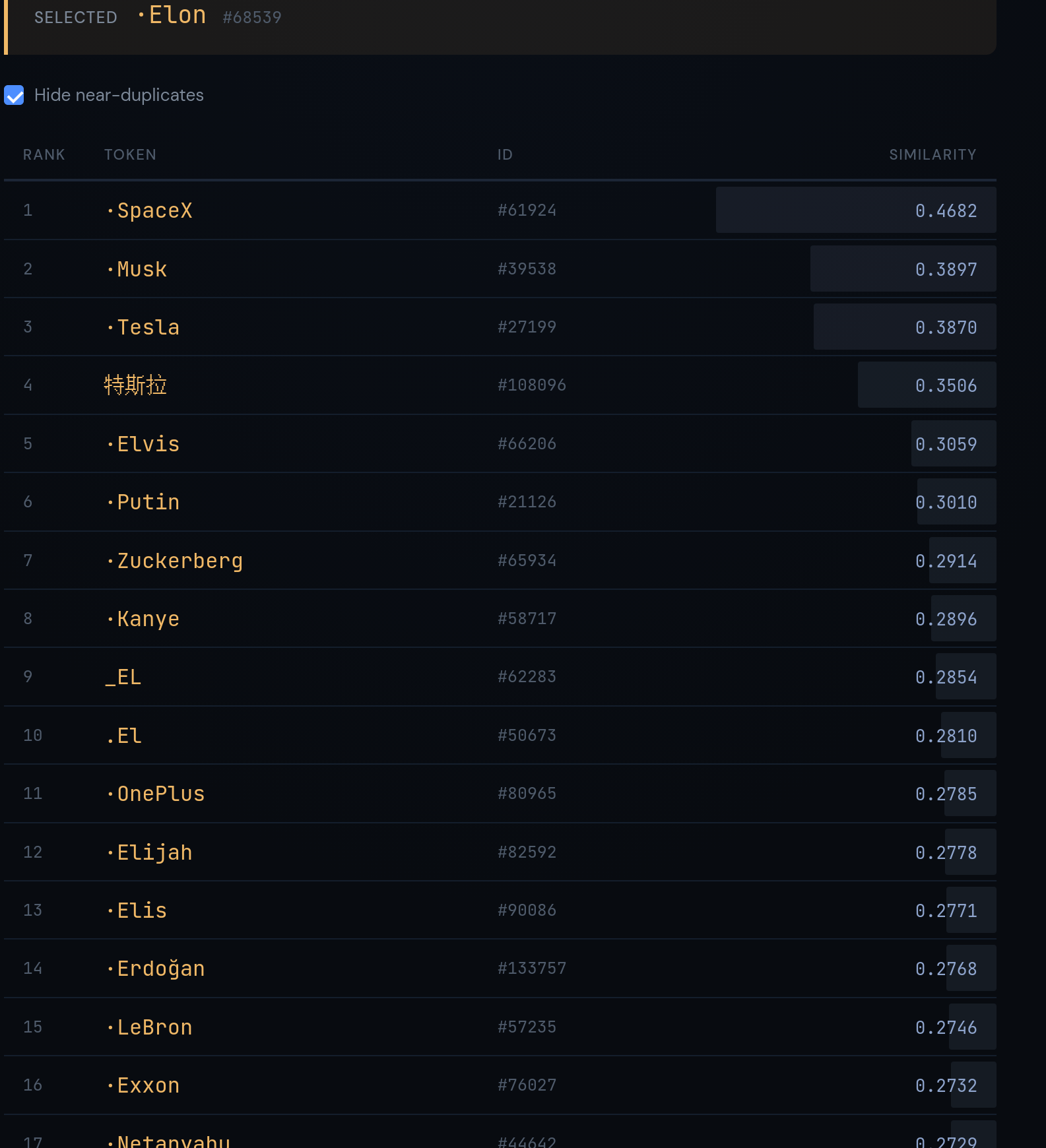The height and width of the screenshot is (1148, 1046).
Task: Select the Chinese 特斯拉 token
Action: tap(135, 385)
